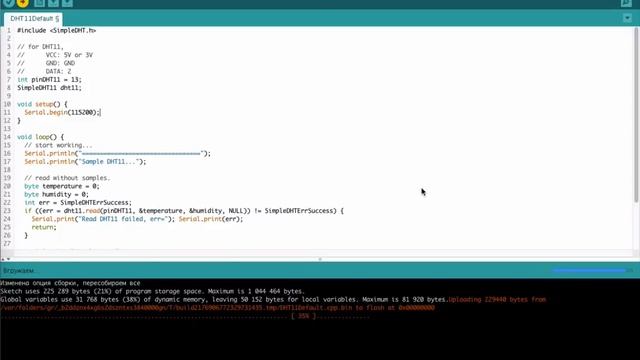Click the "[ 35% ]" upload percentage text
640x360 pixels.
pyautogui.click(x=303, y=316)
